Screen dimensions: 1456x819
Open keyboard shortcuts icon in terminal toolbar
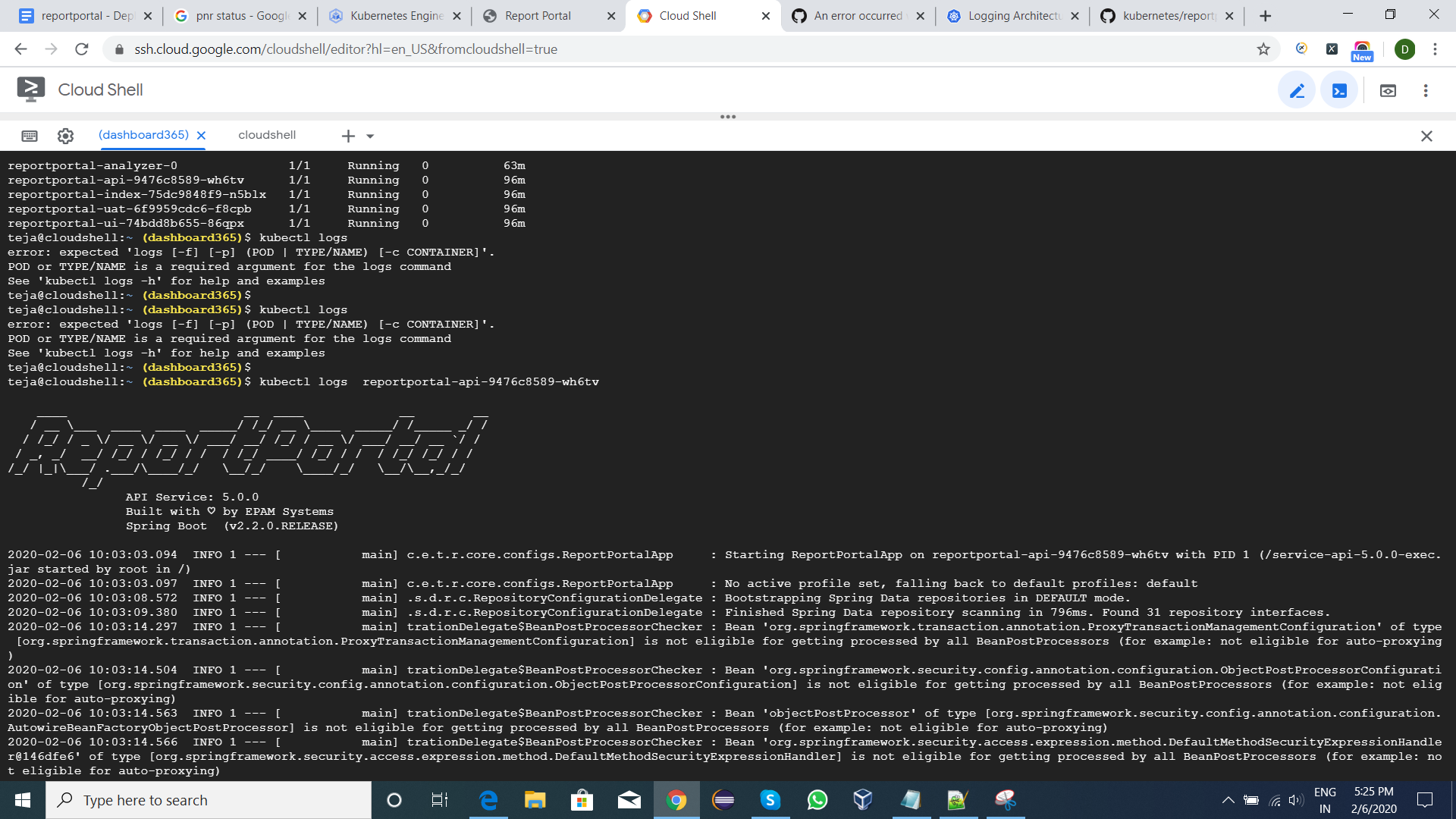pos(30,135)
